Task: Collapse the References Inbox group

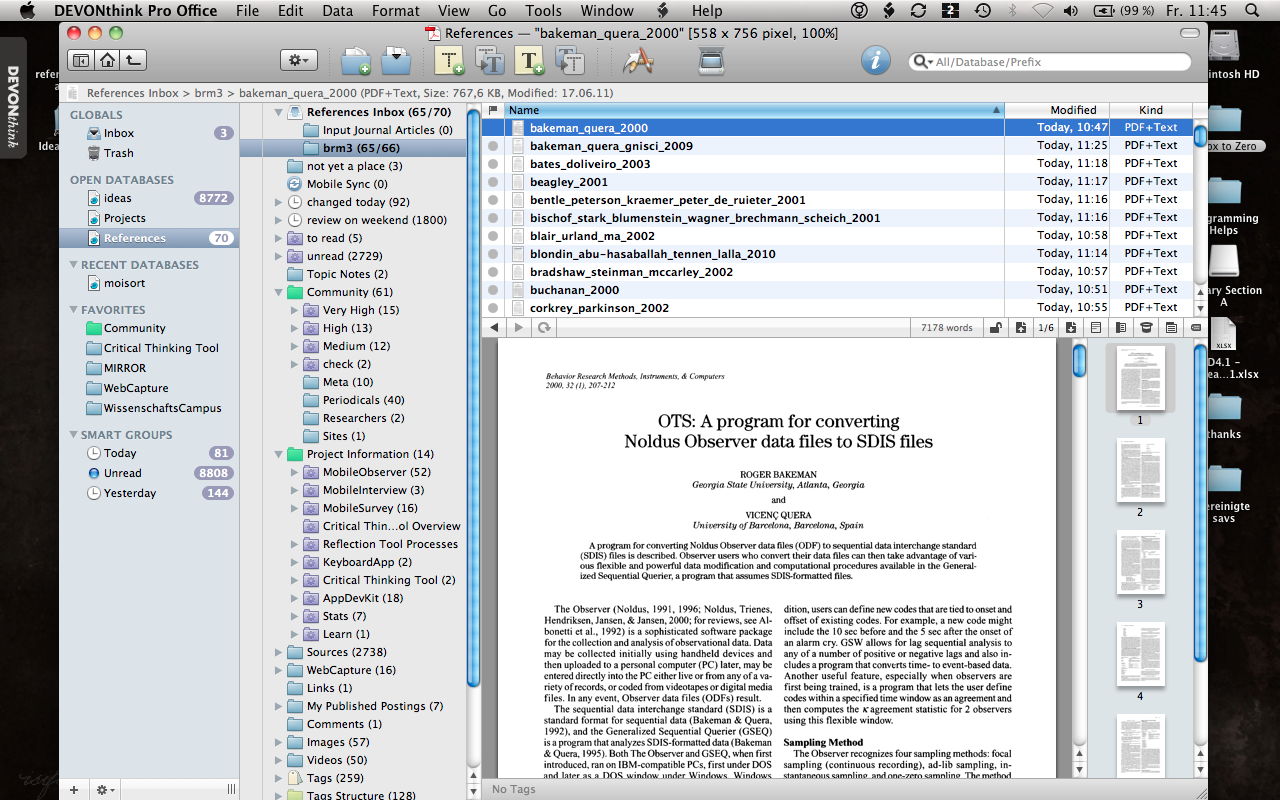Action: click(280, 112)
